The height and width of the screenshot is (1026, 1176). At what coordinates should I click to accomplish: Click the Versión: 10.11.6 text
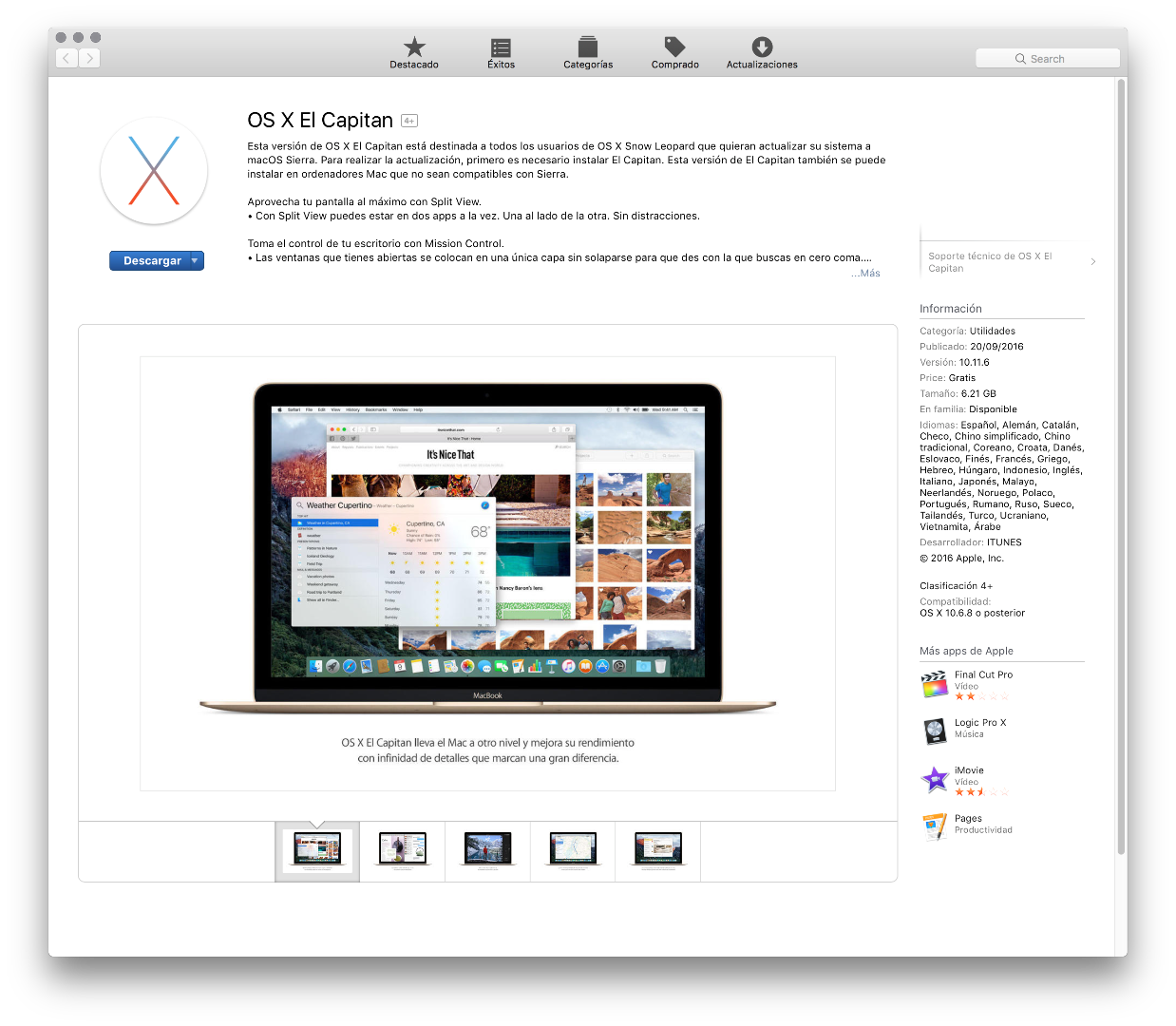pos(955,363)
